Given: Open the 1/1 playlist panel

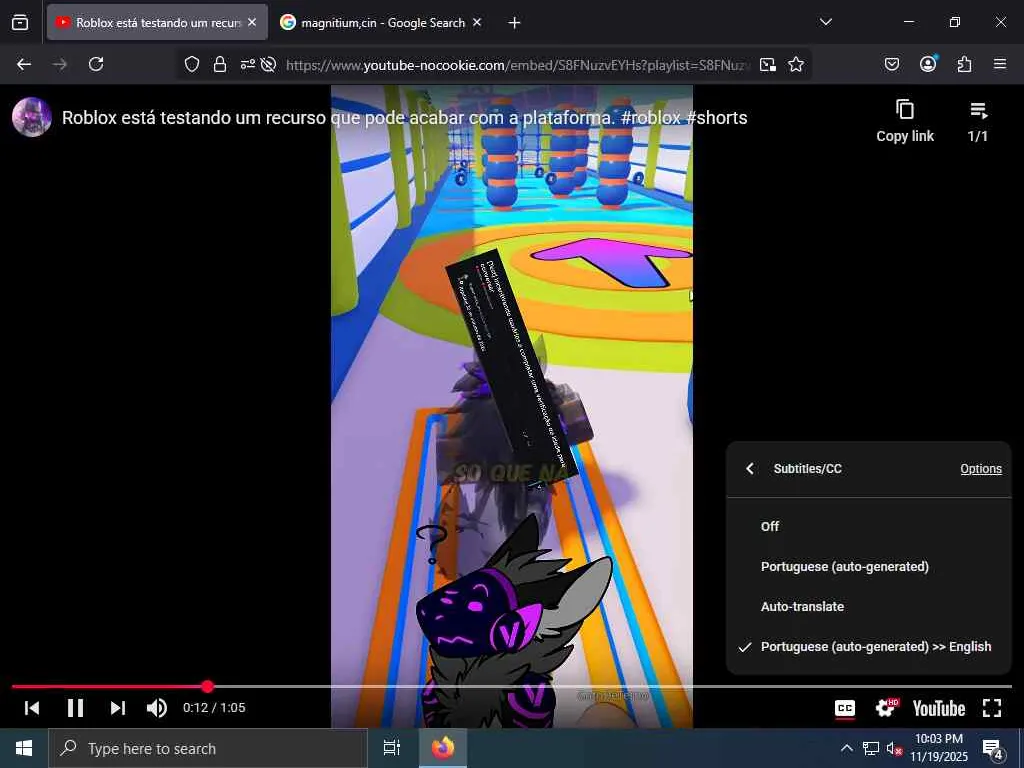Looking at the screenshot, I should (x=978, y=121).
